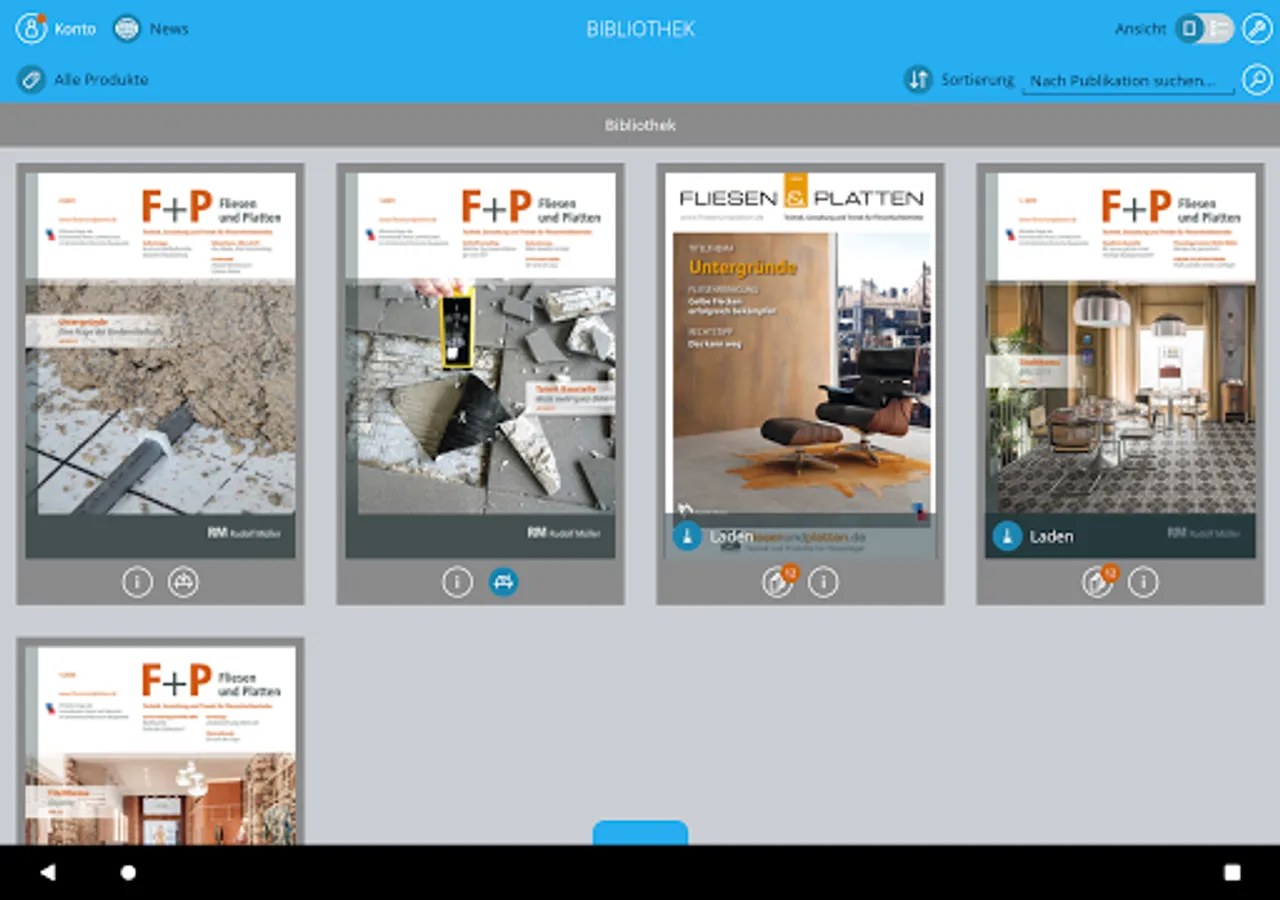This screenshot has height=900, width=1280.
Task: Click the Konto label
Action: 75,29
